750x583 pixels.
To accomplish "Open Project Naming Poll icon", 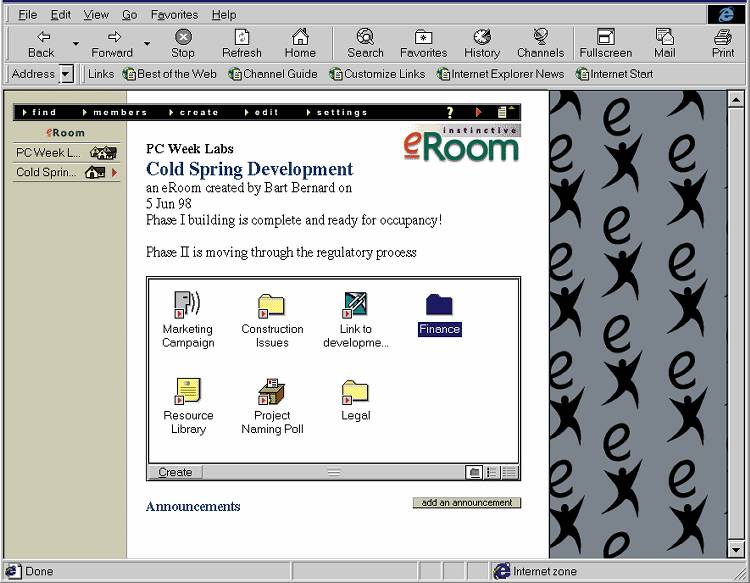I will (x=271, y=391).
